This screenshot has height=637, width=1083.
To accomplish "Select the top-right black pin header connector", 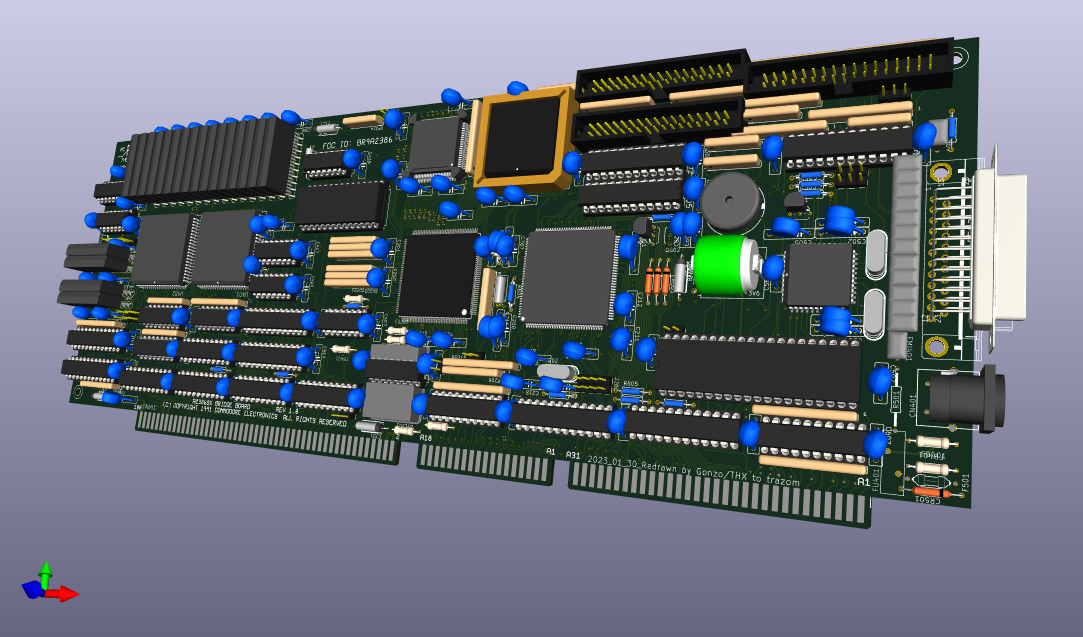I will pos(850,67).
